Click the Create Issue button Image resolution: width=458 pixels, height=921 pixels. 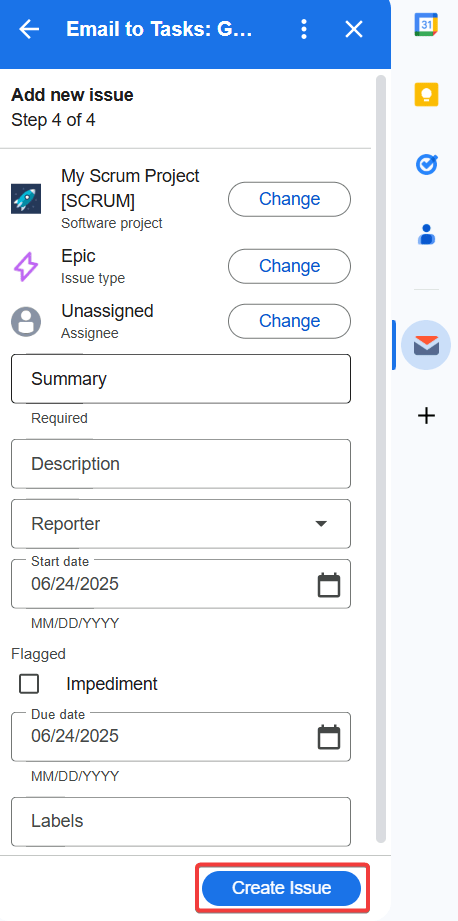[x=281, y=888]
